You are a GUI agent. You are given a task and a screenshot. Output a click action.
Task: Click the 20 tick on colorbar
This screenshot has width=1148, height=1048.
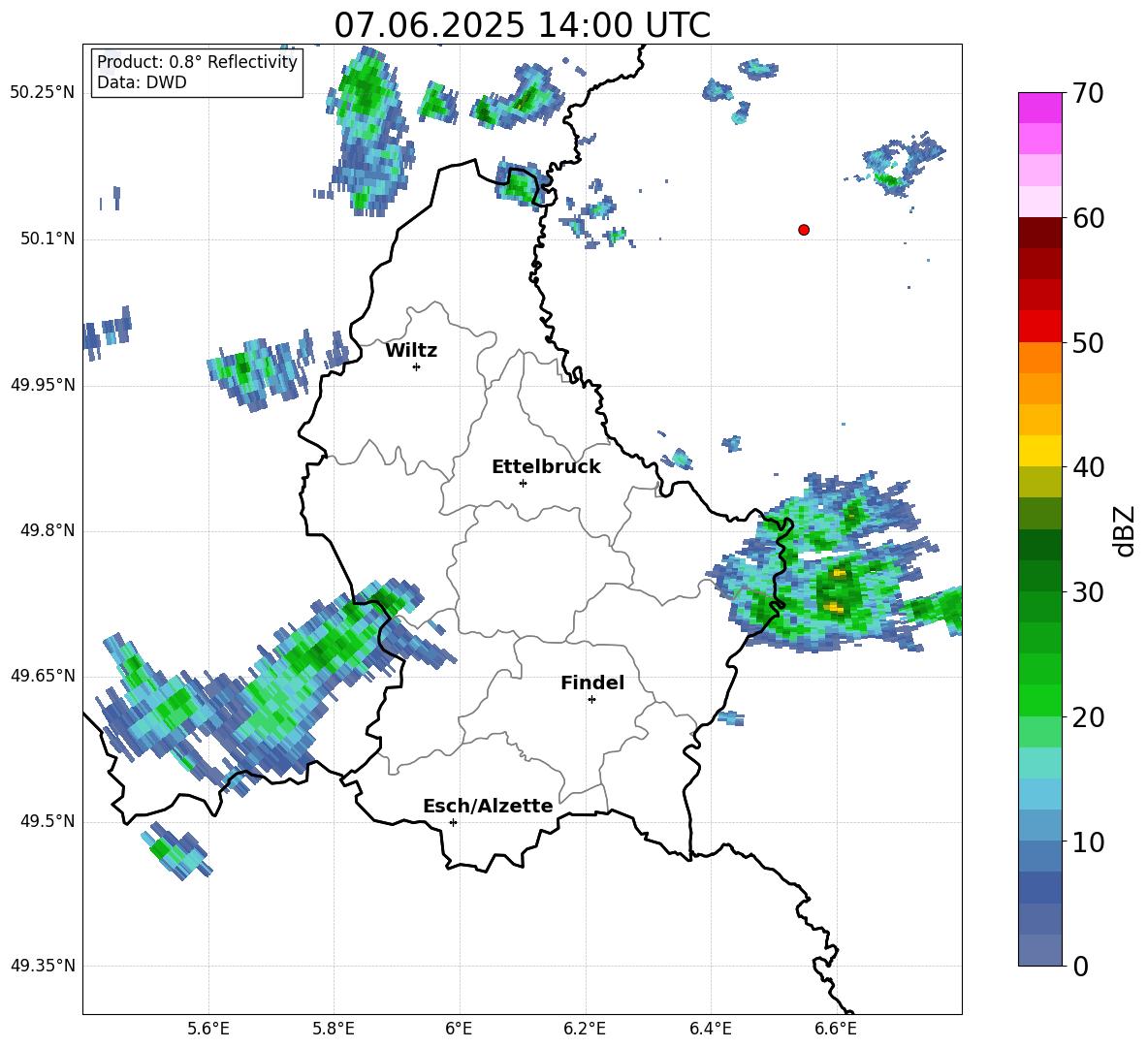[1088, 717]
